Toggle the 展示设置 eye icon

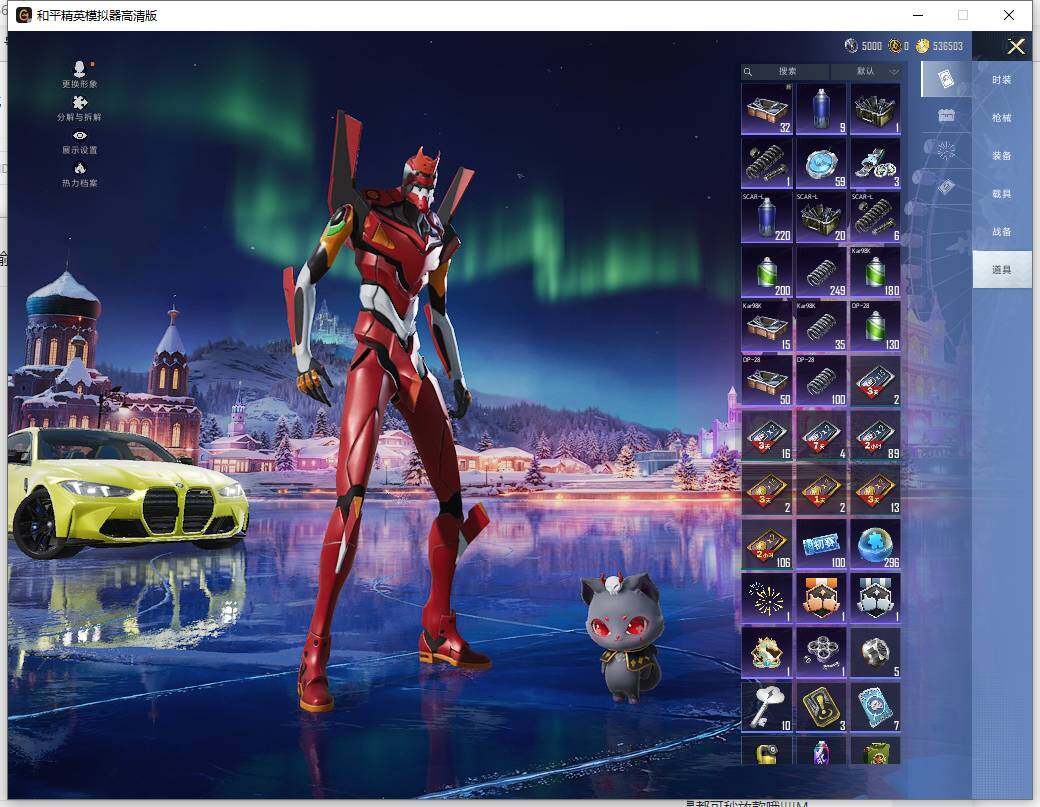80,135
